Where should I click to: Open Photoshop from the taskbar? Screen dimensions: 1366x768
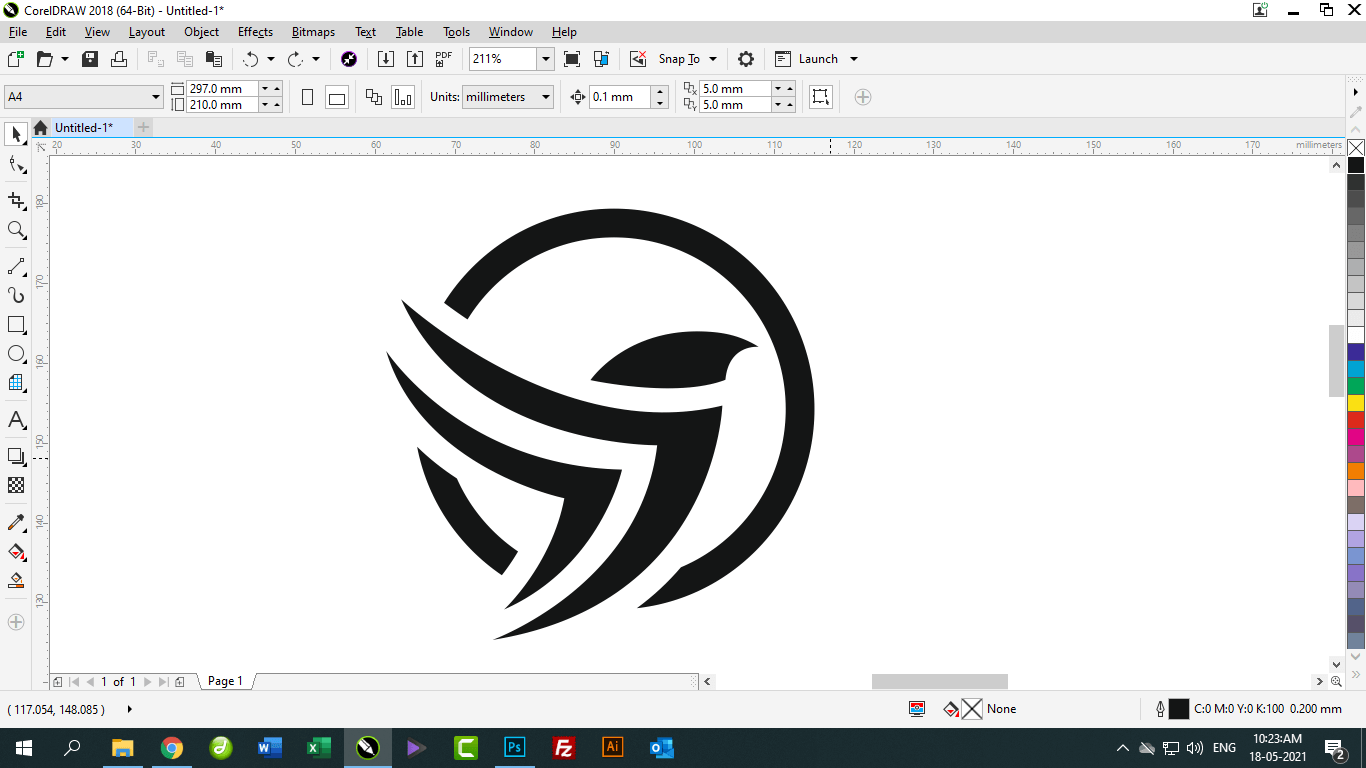pos(515,748)
